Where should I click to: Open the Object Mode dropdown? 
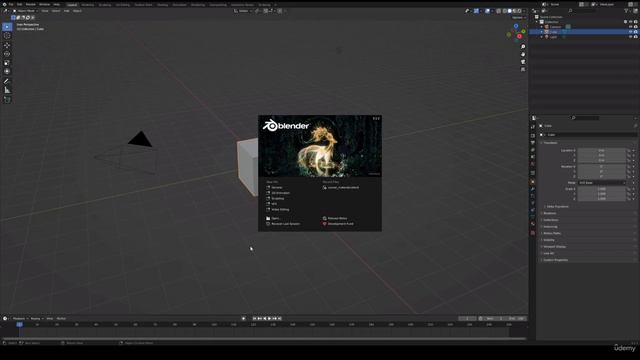(24, 11)
